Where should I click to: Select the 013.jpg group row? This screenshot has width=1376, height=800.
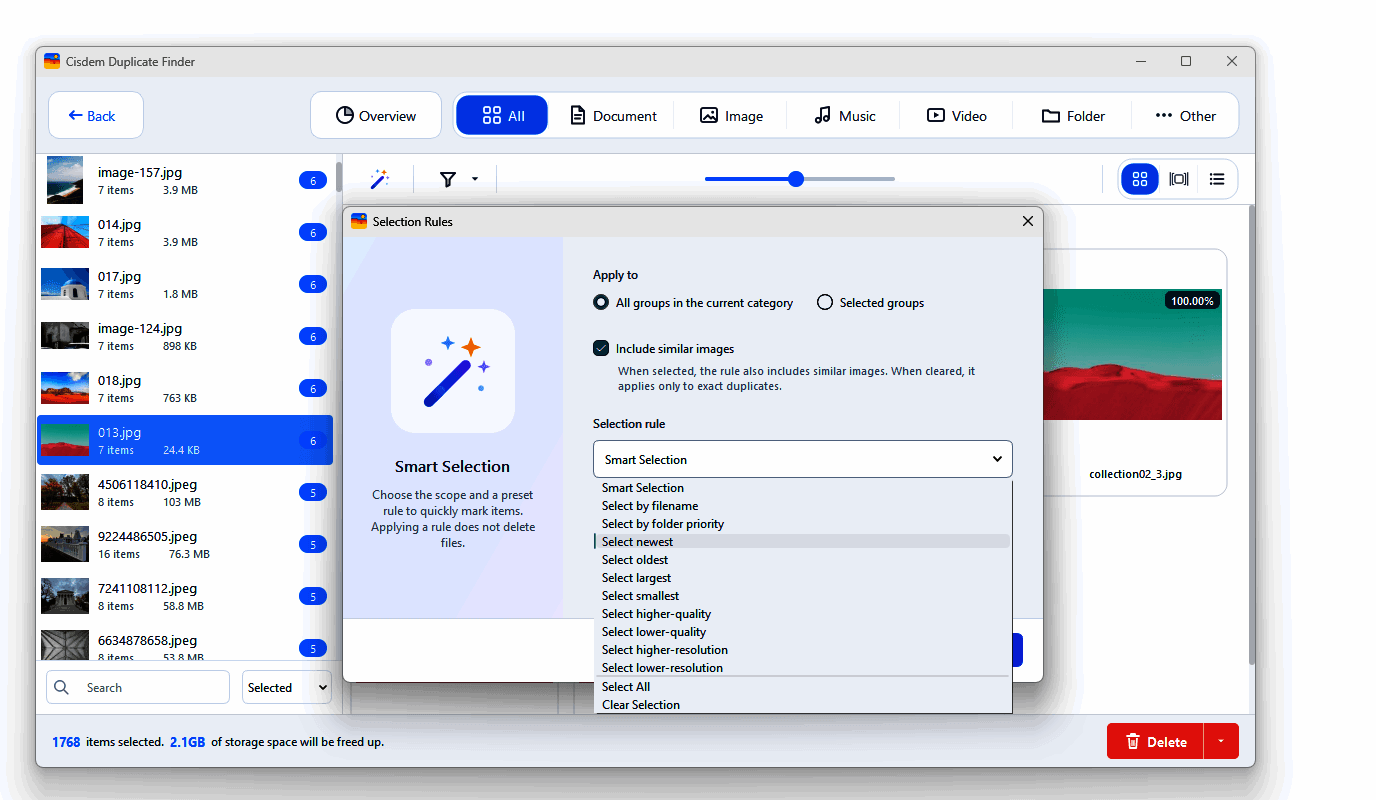pos(185,440)
